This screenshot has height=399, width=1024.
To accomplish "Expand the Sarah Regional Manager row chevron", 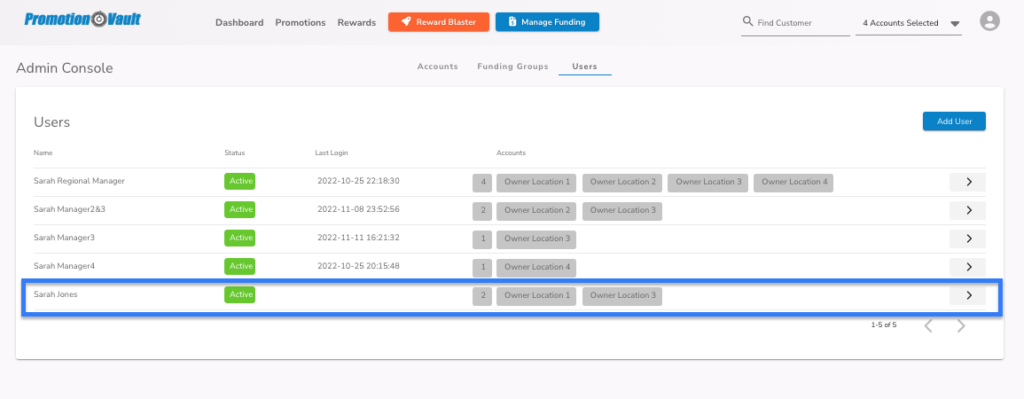I will click(968, 182).
